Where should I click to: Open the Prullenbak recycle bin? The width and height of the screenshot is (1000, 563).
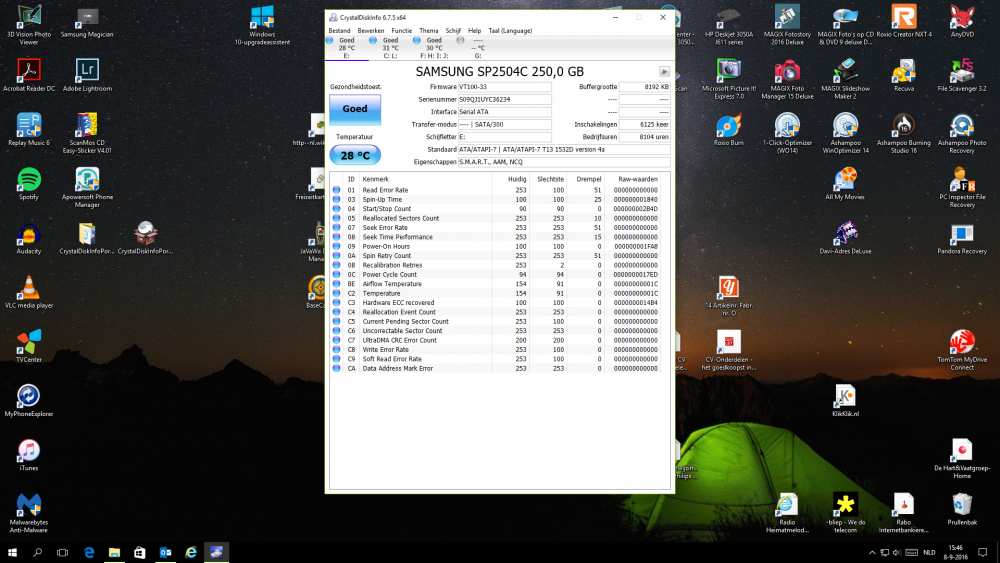[x=961, y=504]
